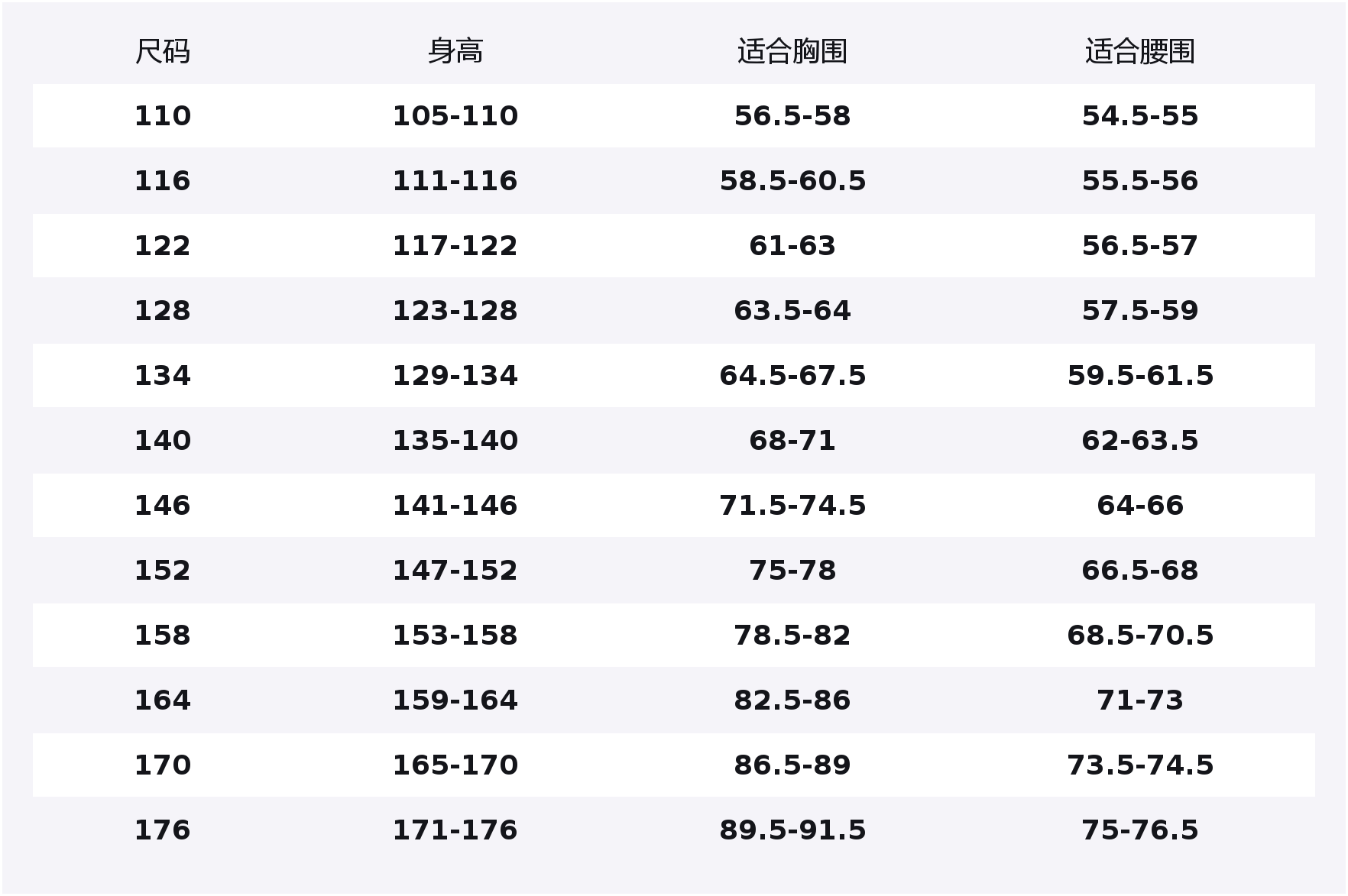Select the chest range 89.5-91.5
This screenshot has width=1348, height=896.
pos(792,830)
